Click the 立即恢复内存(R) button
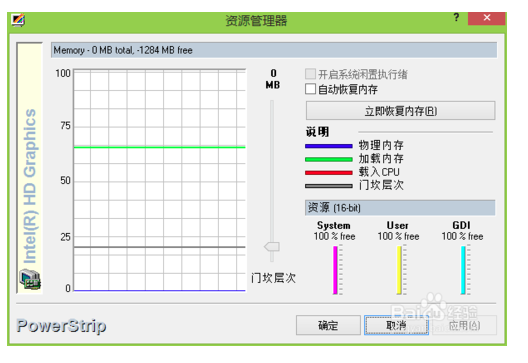Viewport: 528px width, 363px height. click(x=400, y=111)
